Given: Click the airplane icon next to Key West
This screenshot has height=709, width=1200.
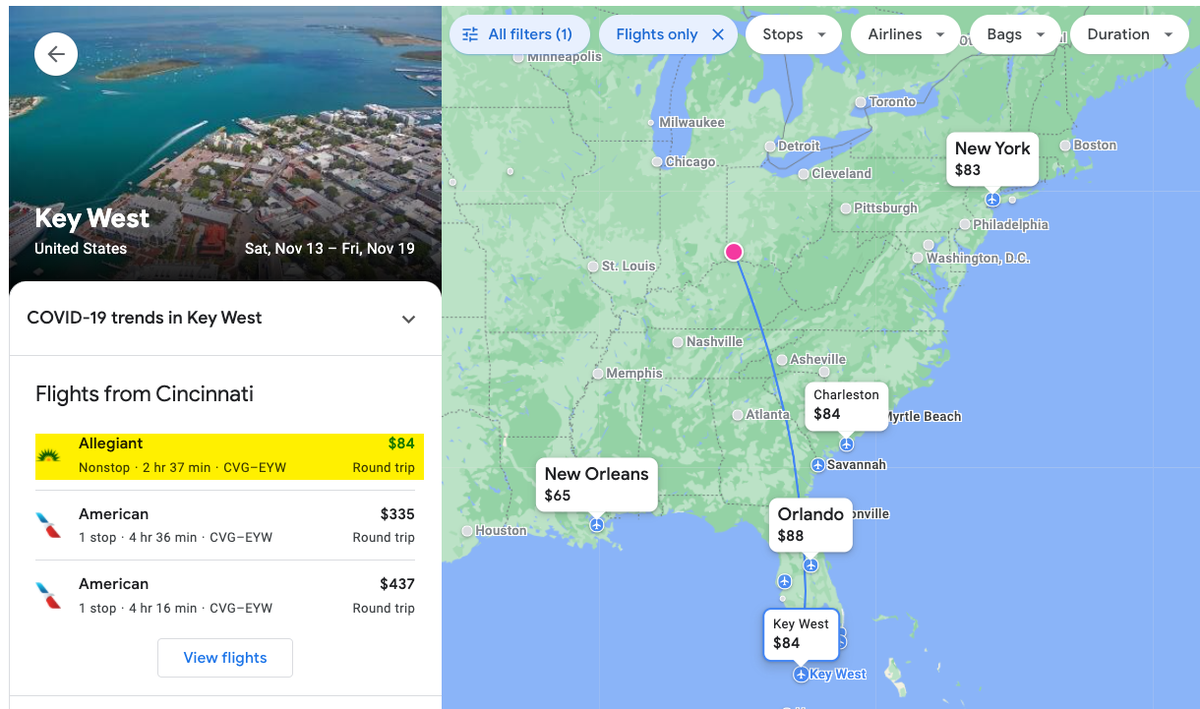Looking at the screenshot, I should (800, 674).
